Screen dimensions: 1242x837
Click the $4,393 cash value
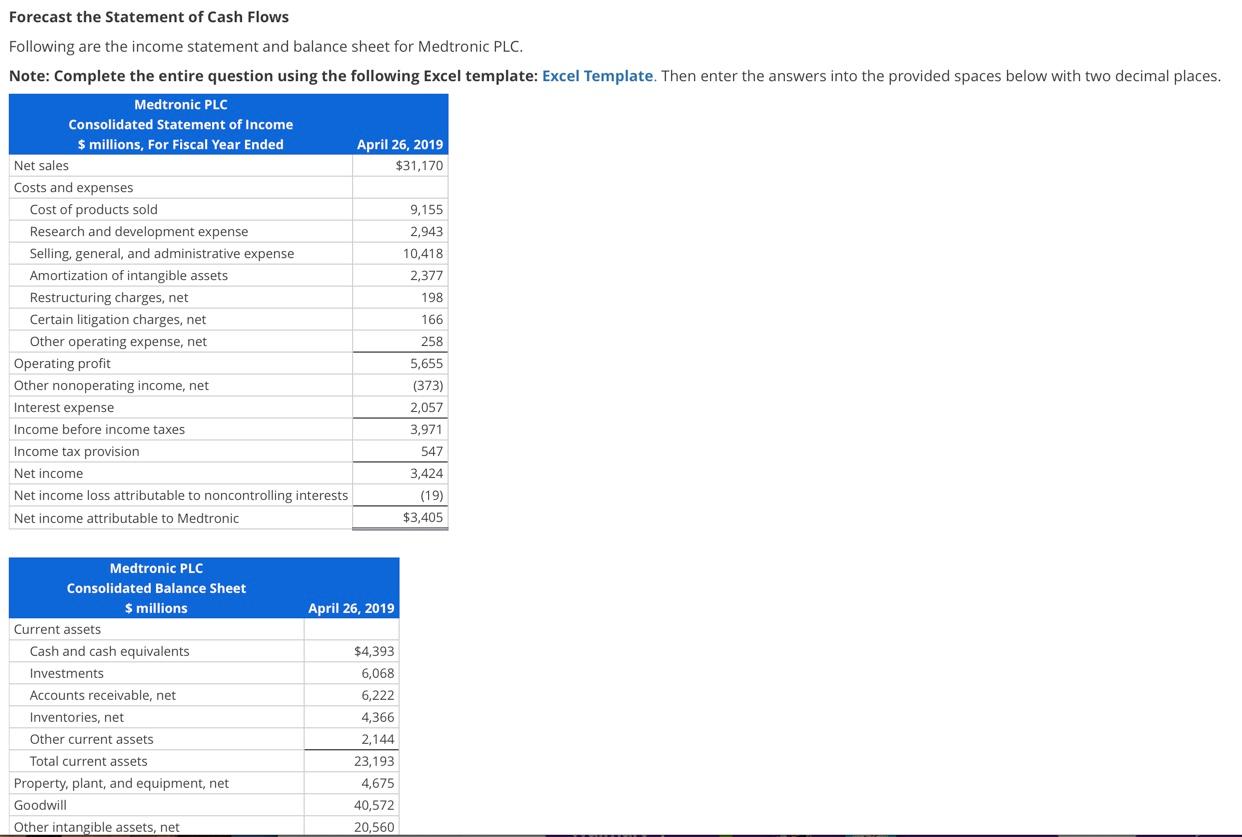pyautogui.click(x=374, y=652)
